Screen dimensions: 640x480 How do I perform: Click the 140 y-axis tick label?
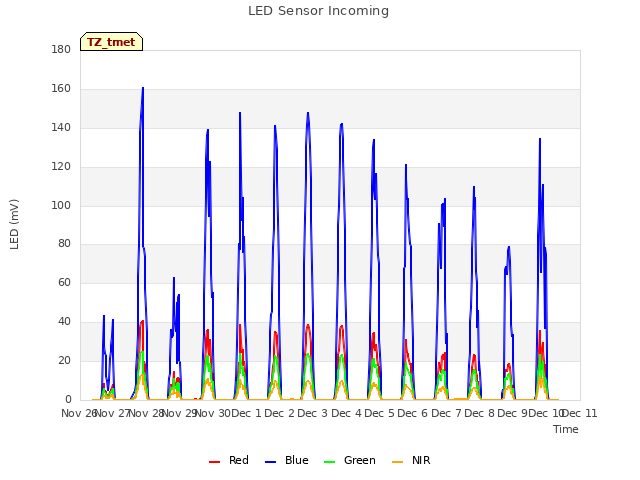coord(61,127)
